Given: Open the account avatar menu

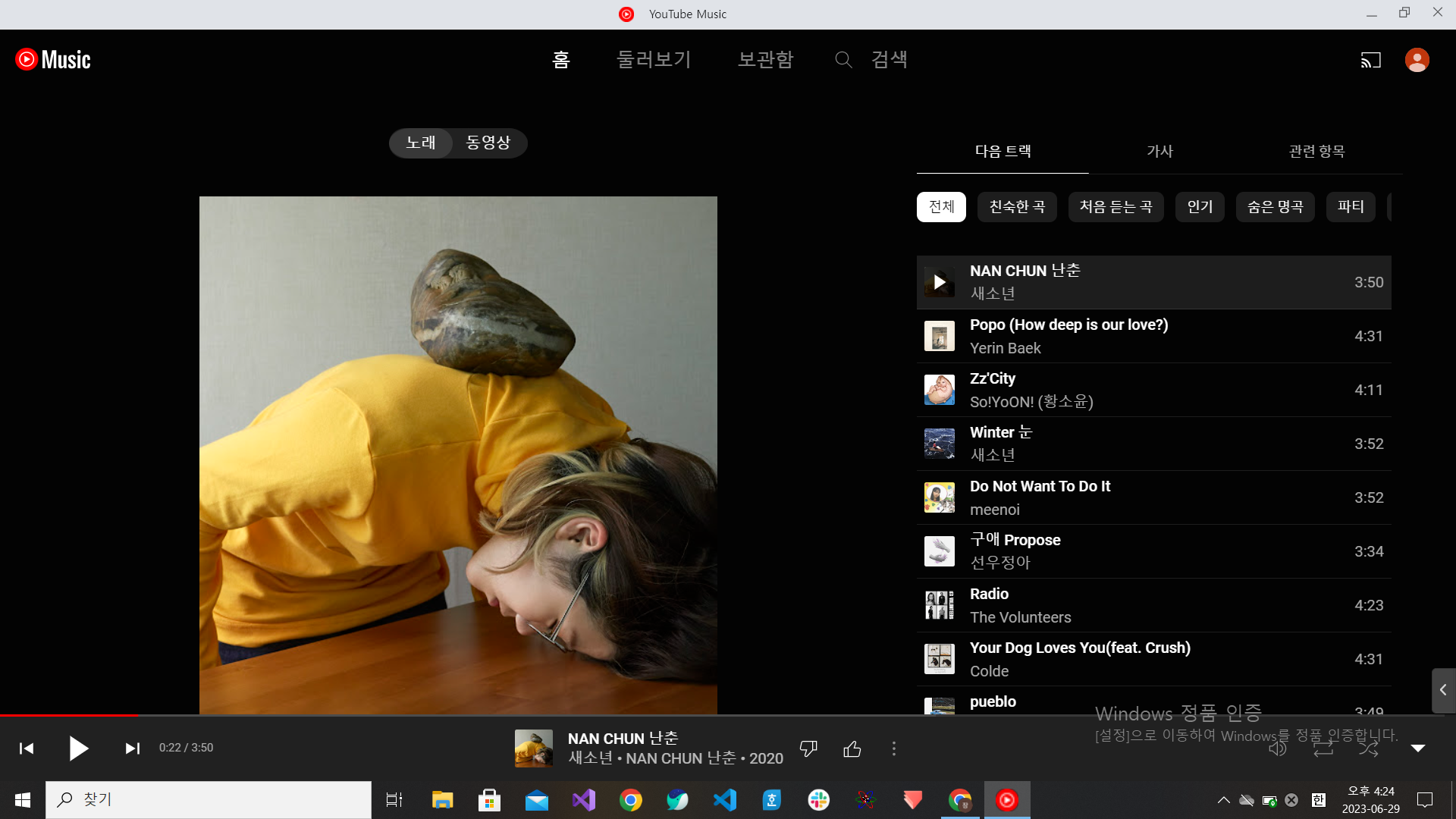Looking at the screenshot, I should [x=1417, y=60].
